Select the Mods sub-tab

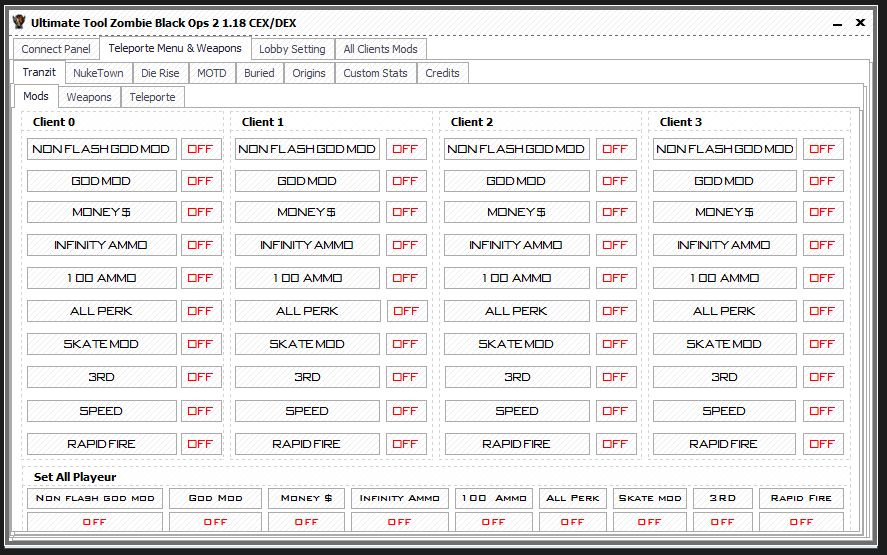point(36,96)
